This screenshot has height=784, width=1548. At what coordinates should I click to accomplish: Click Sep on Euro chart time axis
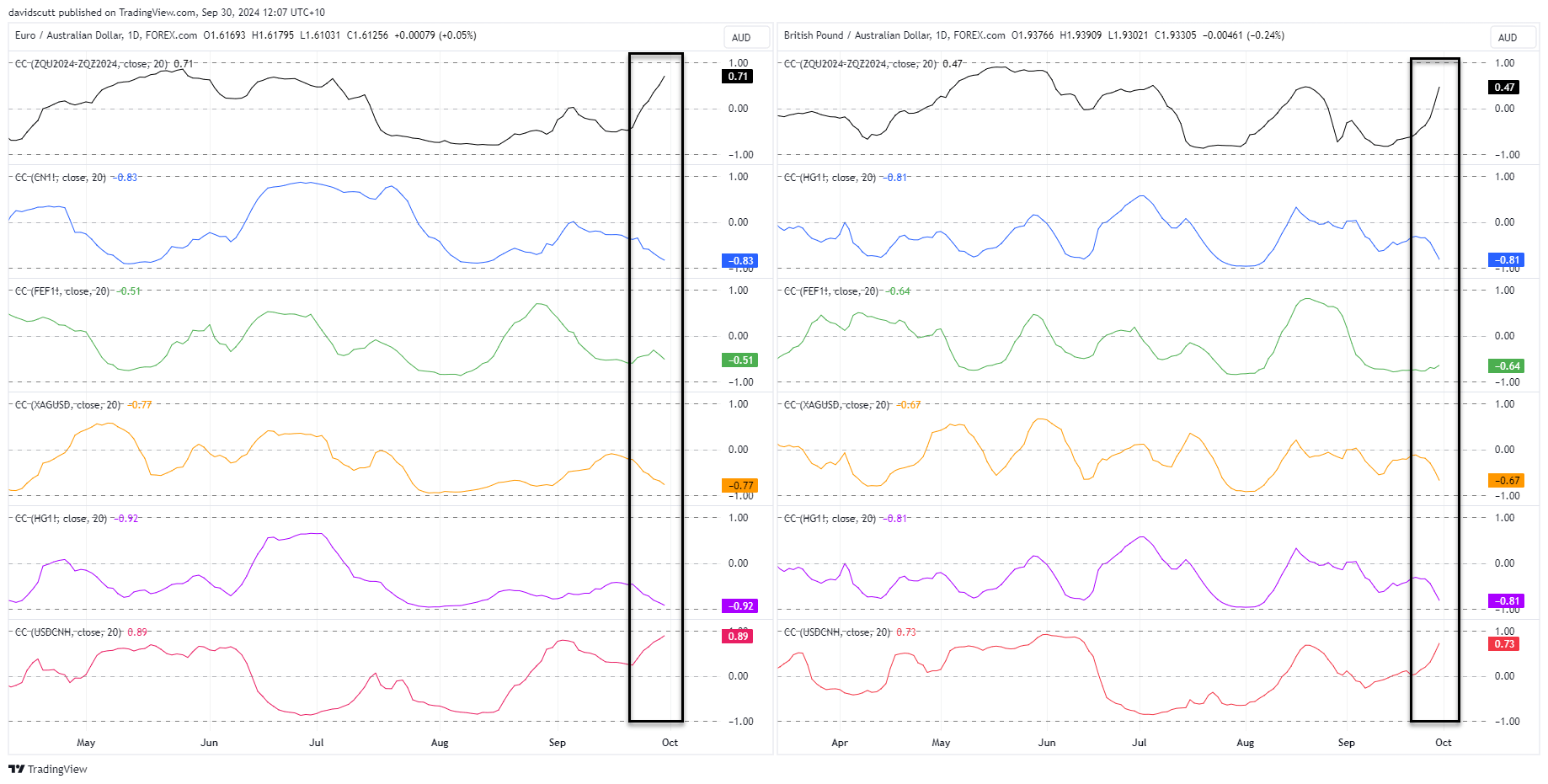pos(558,743)
